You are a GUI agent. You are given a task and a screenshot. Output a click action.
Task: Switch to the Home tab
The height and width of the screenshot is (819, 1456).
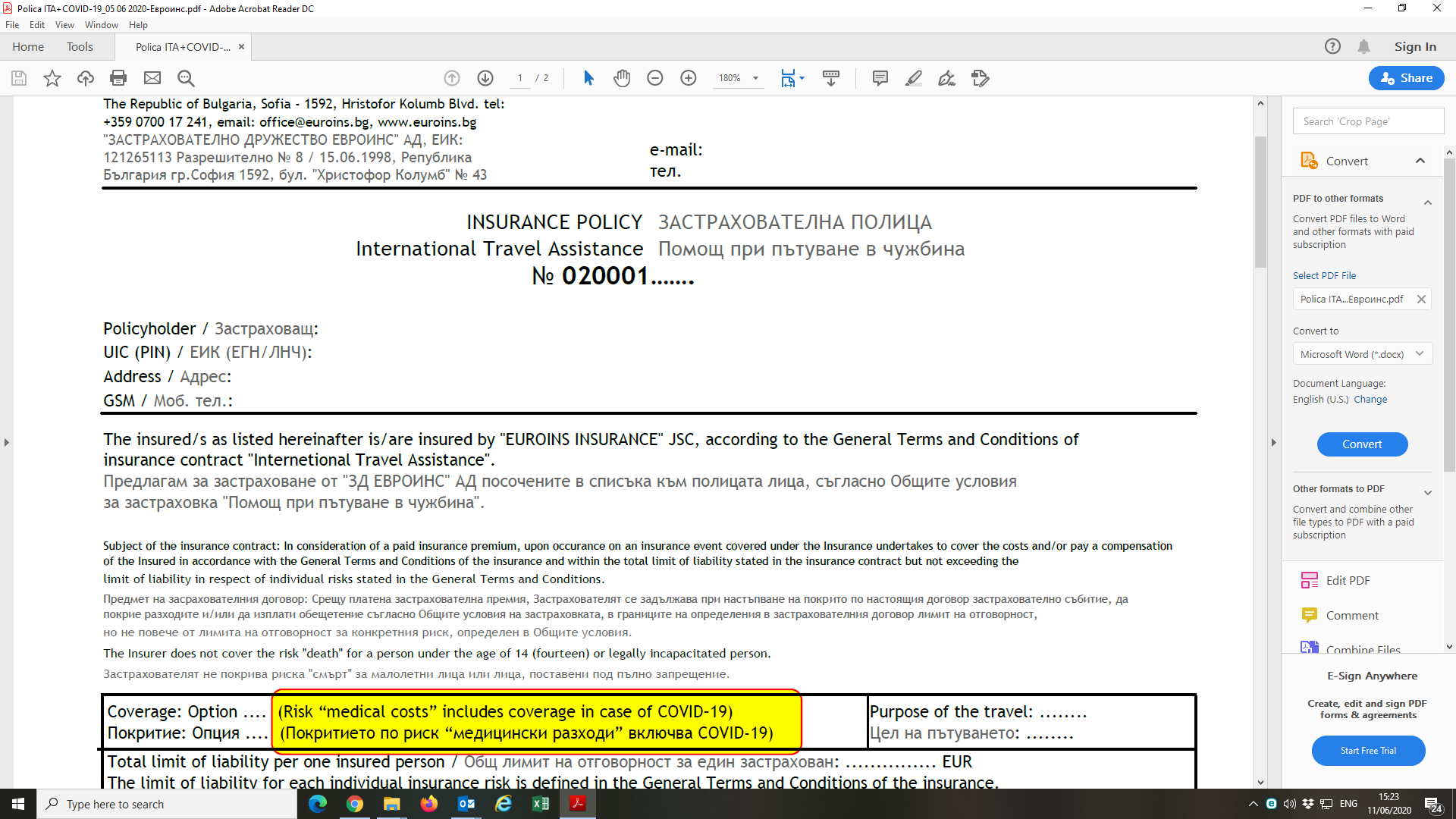point(28,46)
